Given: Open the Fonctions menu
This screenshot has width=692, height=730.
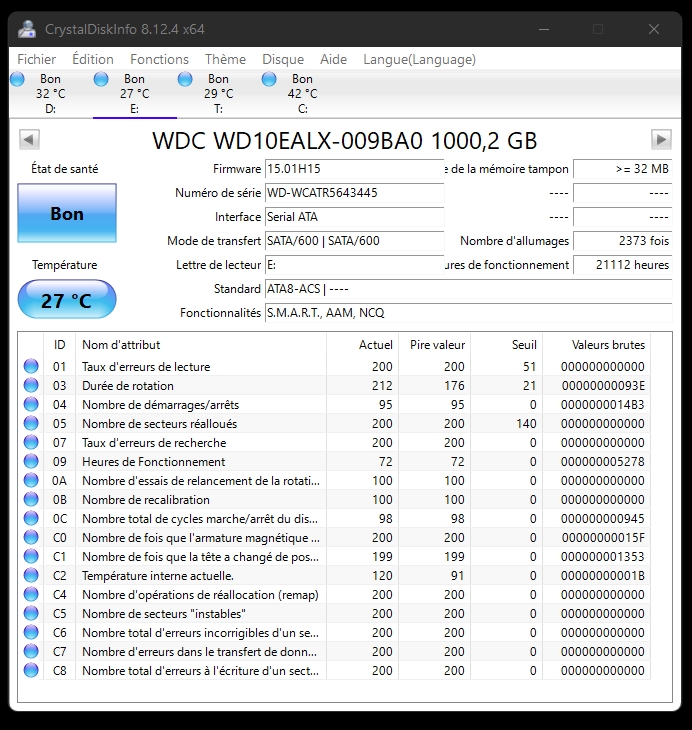Looking at the screenshot, I should [x=159, y=59].
